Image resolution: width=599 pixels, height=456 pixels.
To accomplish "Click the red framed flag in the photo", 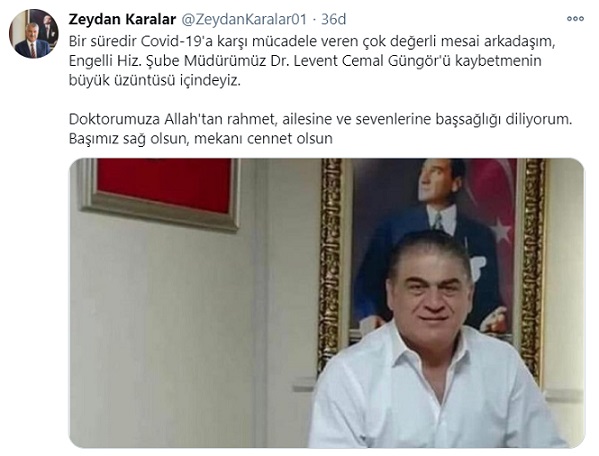I will [x=163, y=185].
